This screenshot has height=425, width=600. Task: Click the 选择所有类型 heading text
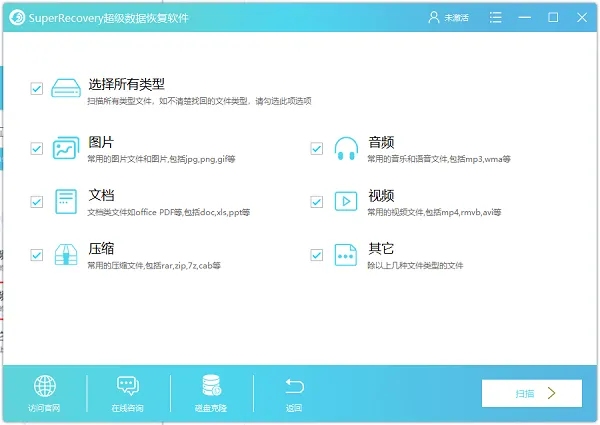click(x=127, y=84)
